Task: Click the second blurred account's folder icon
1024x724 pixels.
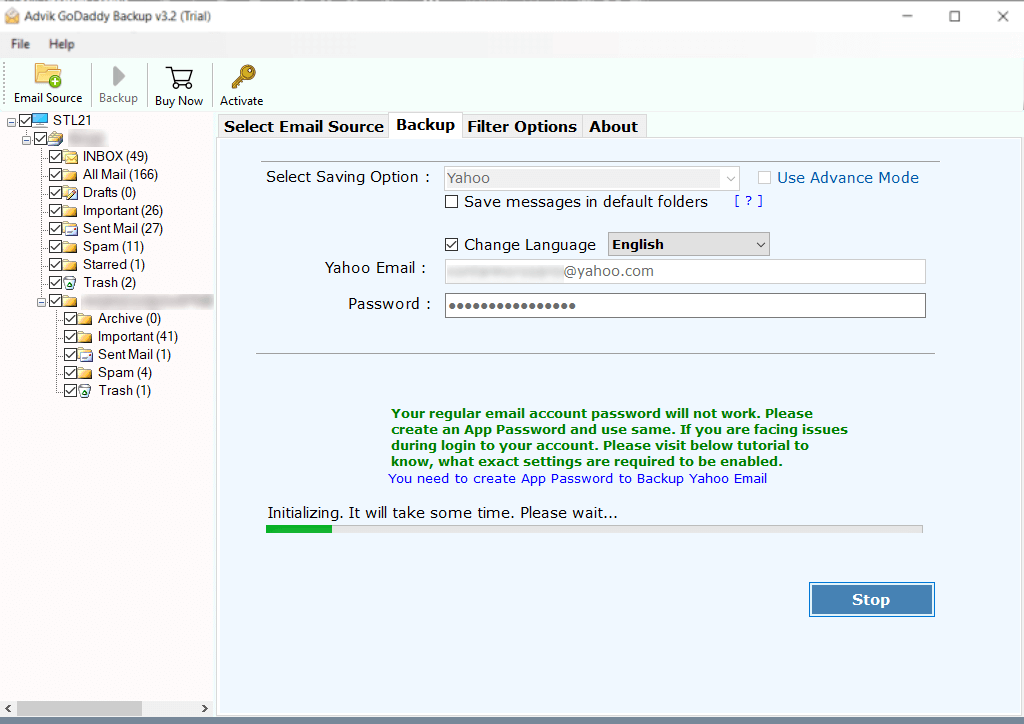Action: [71, 301]
